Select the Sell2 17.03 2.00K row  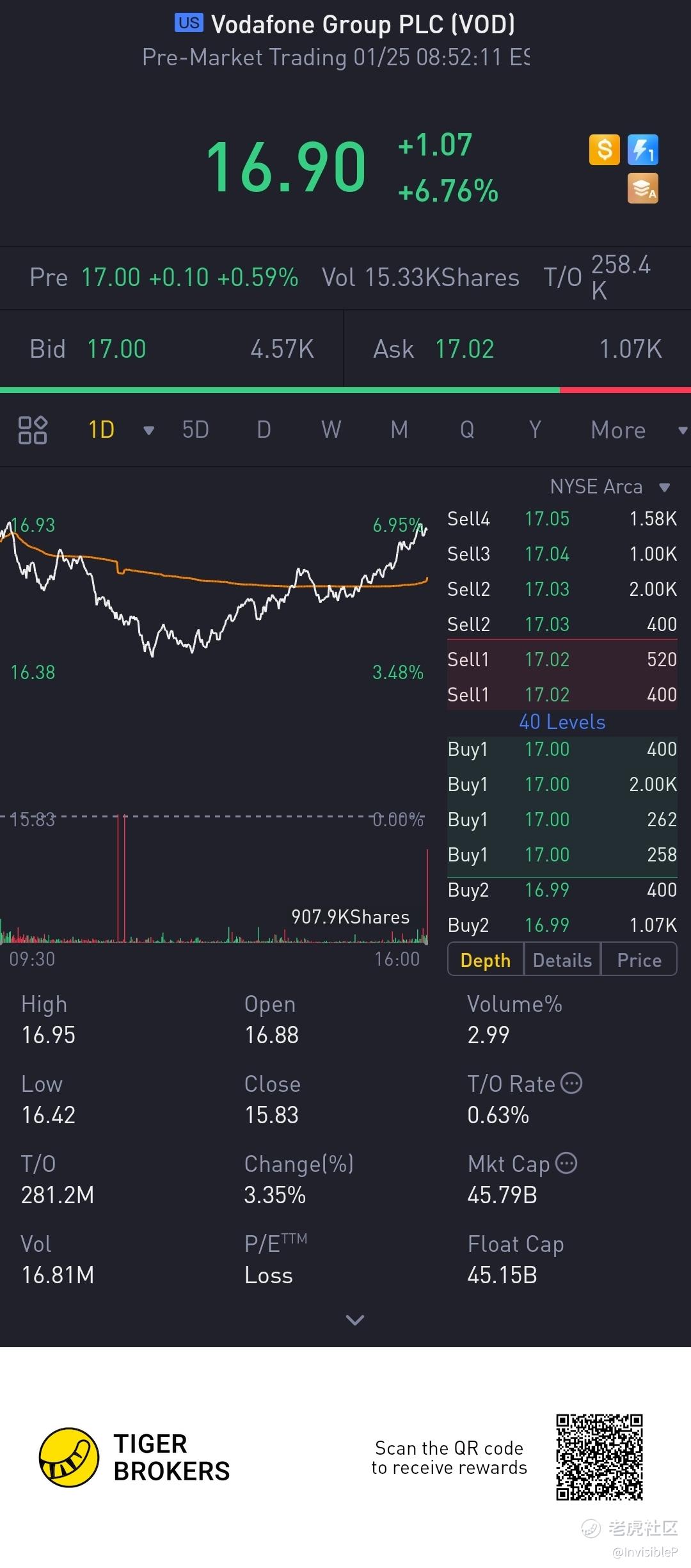(562, 589)
